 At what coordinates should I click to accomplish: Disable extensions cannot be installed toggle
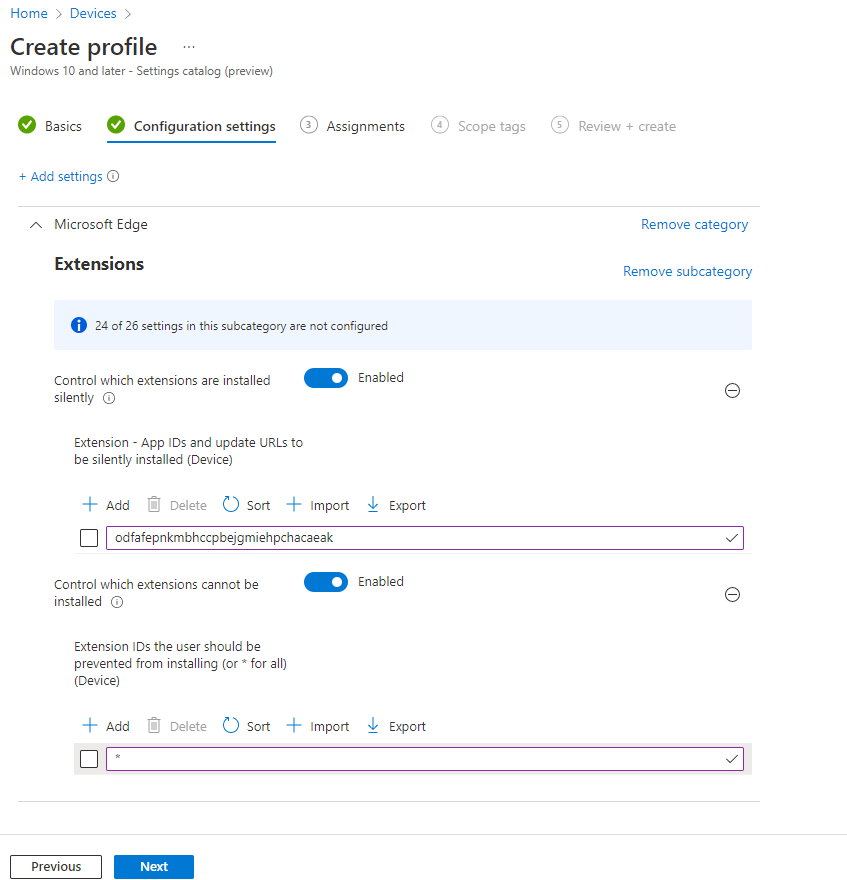[326, 582]
